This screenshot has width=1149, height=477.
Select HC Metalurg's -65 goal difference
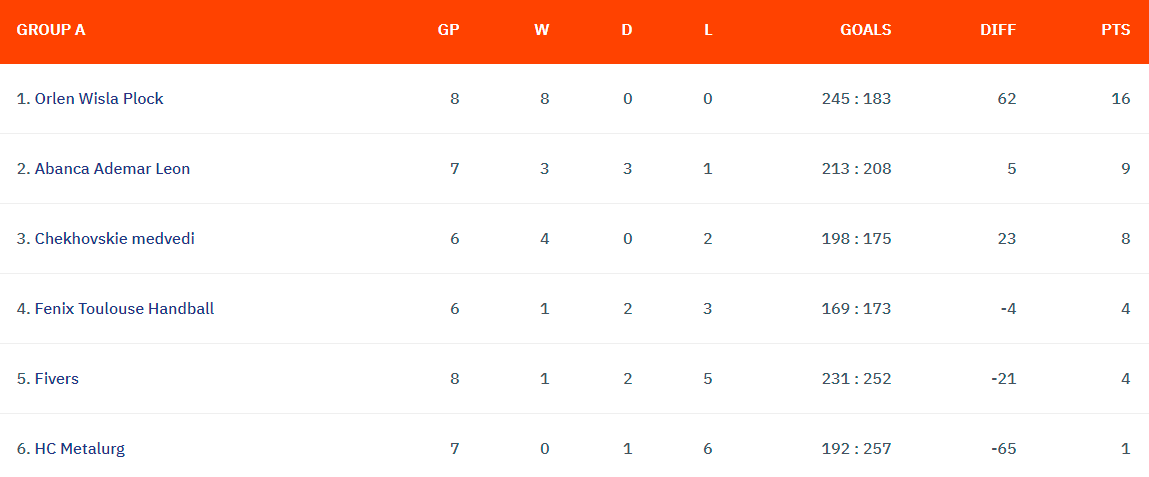pyautogui.click(x=1002, y=448)
